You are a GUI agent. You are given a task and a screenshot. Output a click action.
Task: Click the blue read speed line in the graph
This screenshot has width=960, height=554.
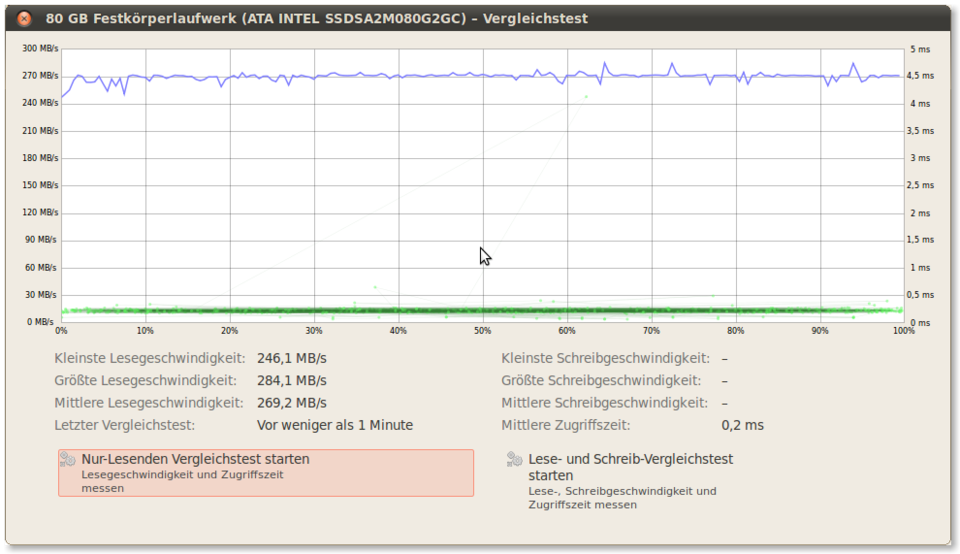click(x=400, y=76)
